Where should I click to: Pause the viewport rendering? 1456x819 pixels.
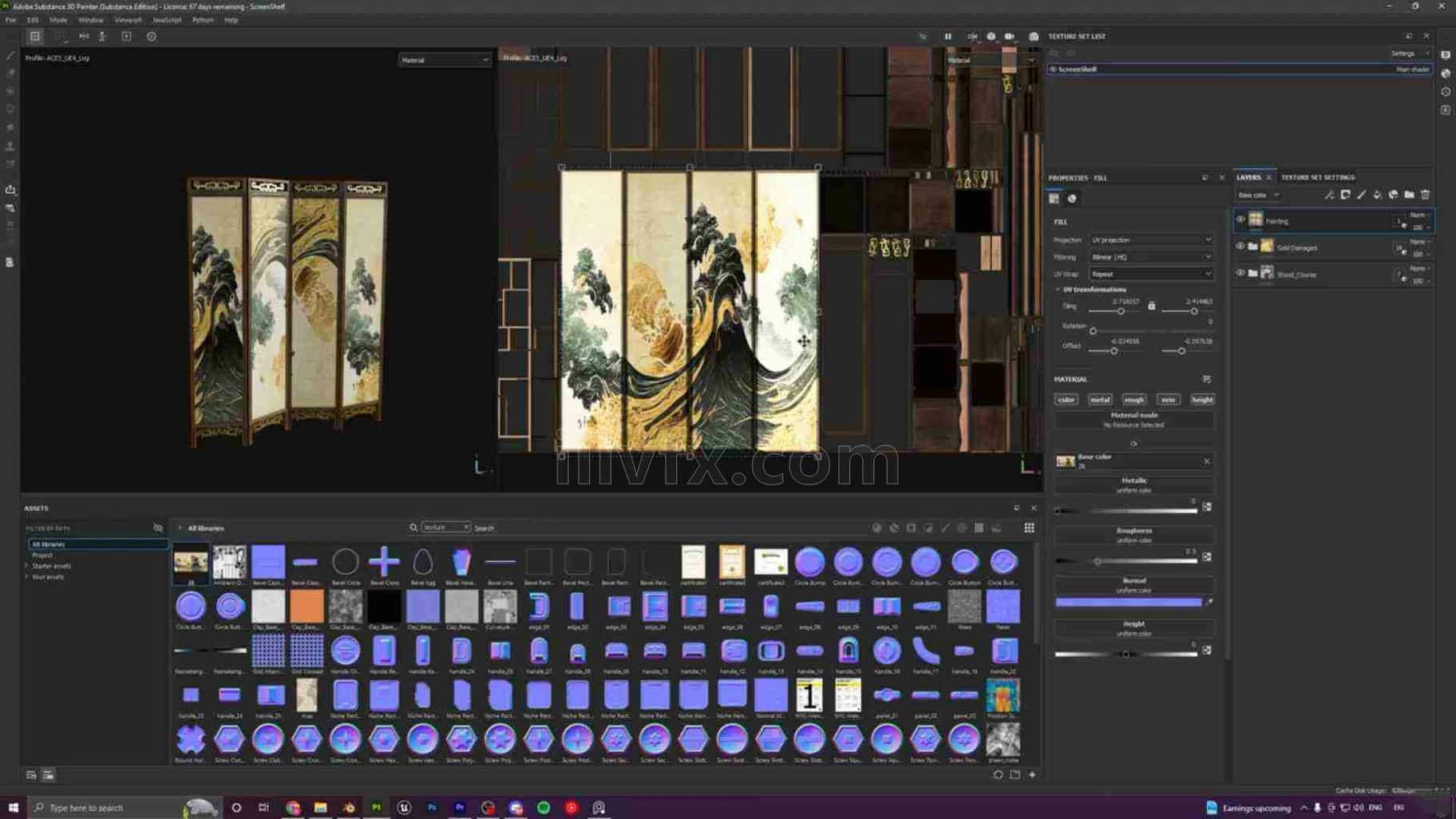(x=948, y=36)
